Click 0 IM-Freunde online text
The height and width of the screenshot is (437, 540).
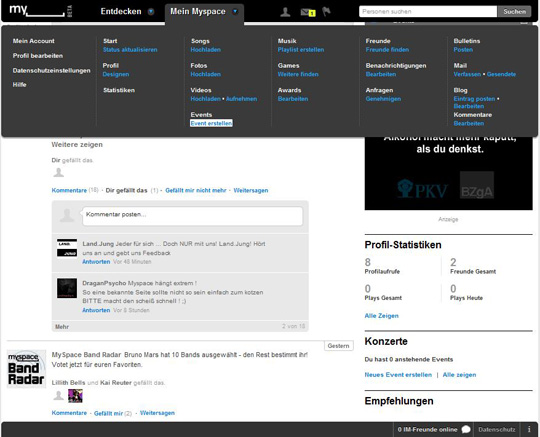click(427, 429)
